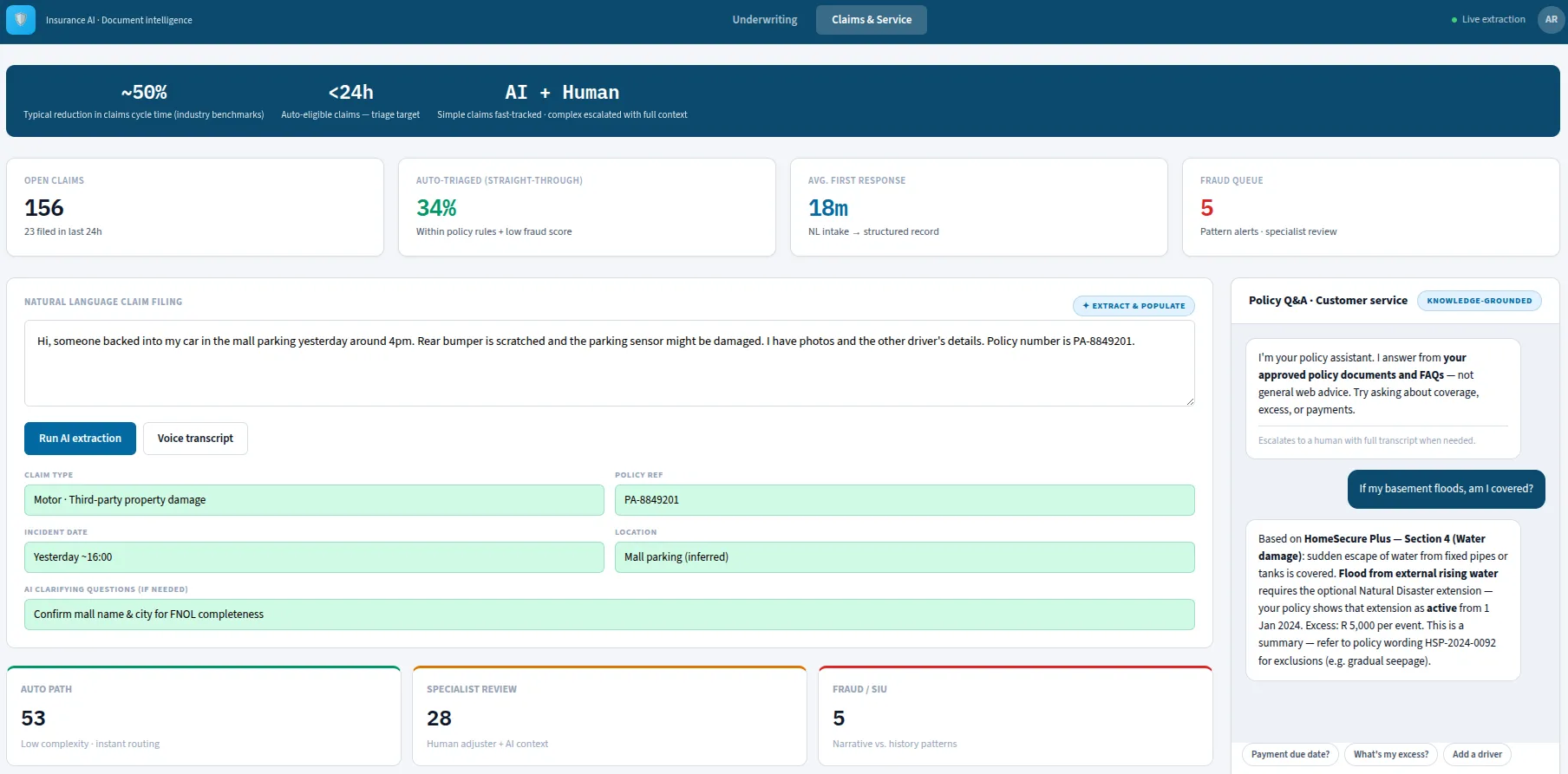Image resolution: width=1568 pixels, height=774 pixels.
Task: Switch to the Underwriting tab
Action: pos(764,20)
